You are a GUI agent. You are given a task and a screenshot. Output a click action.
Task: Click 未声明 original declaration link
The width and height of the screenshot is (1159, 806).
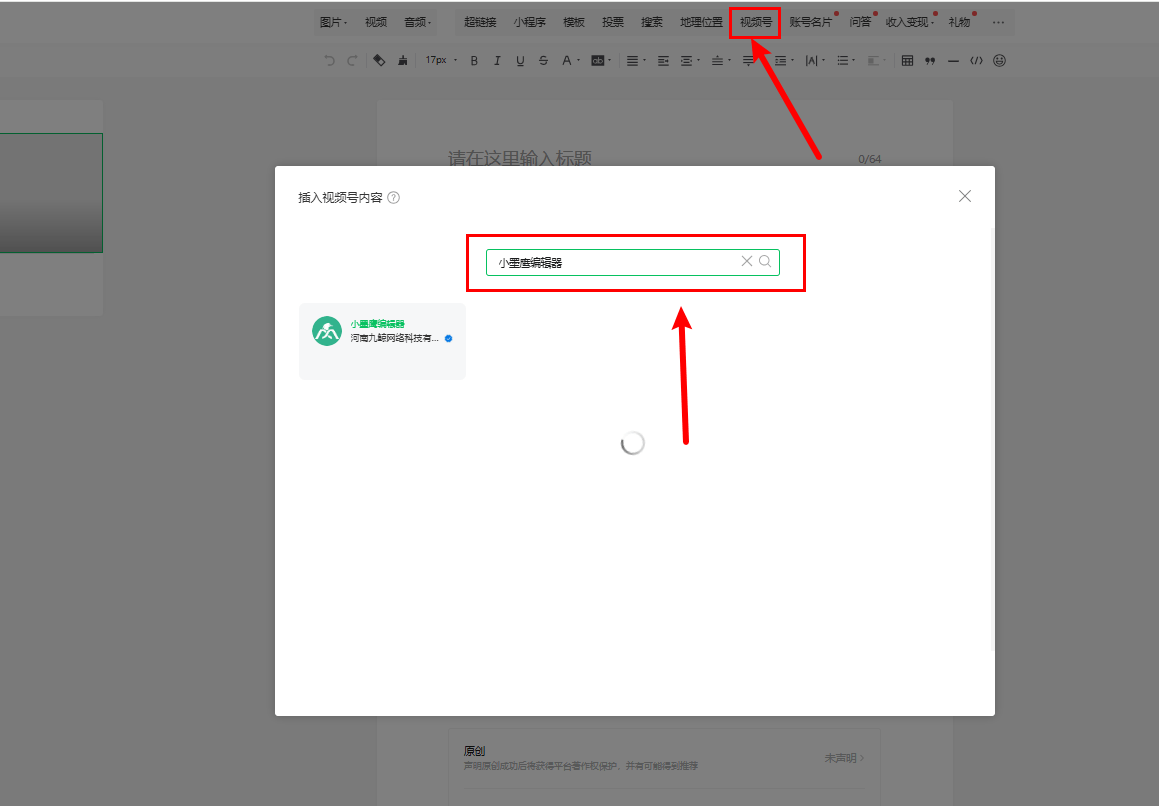pyautogui.click(x=844, y=758)
